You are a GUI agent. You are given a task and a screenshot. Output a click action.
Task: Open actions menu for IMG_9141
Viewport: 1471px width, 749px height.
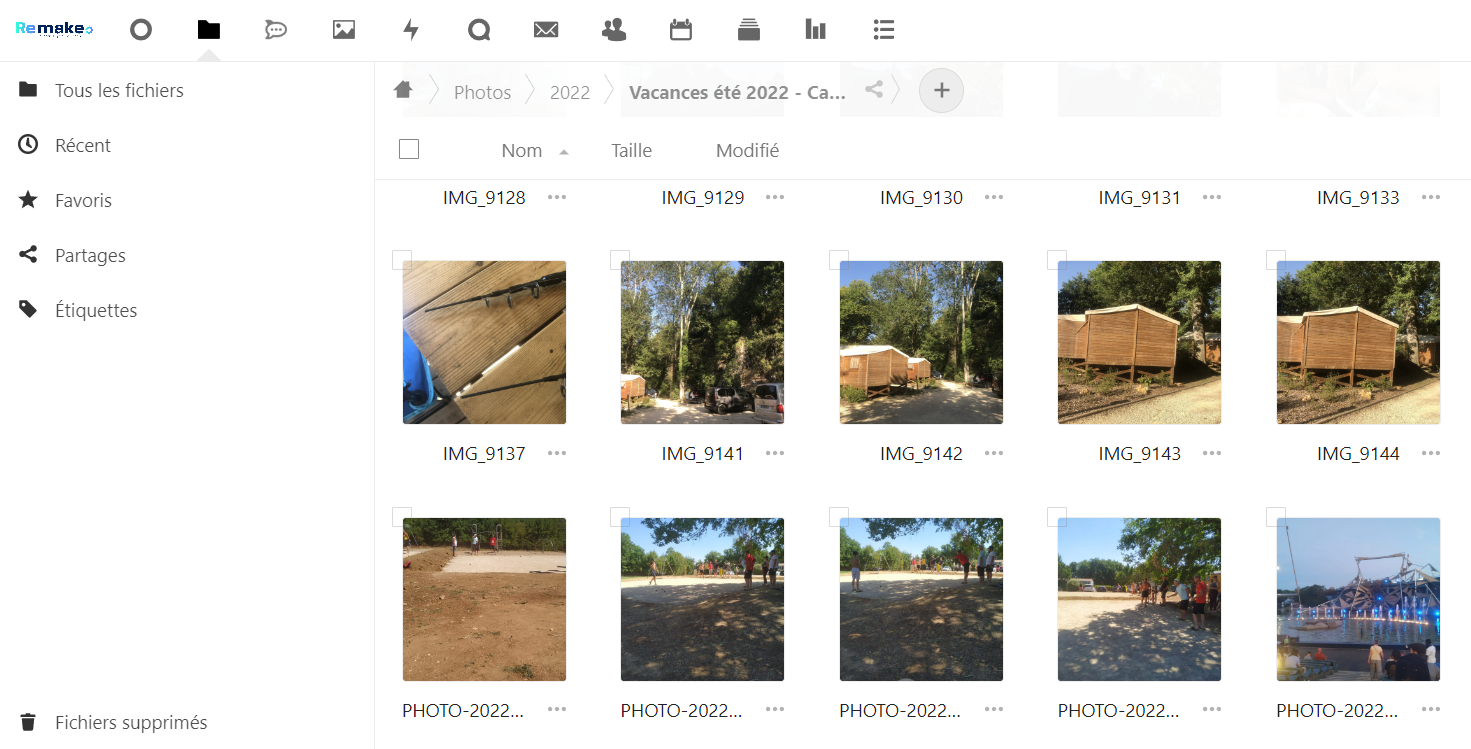(775, 453)
